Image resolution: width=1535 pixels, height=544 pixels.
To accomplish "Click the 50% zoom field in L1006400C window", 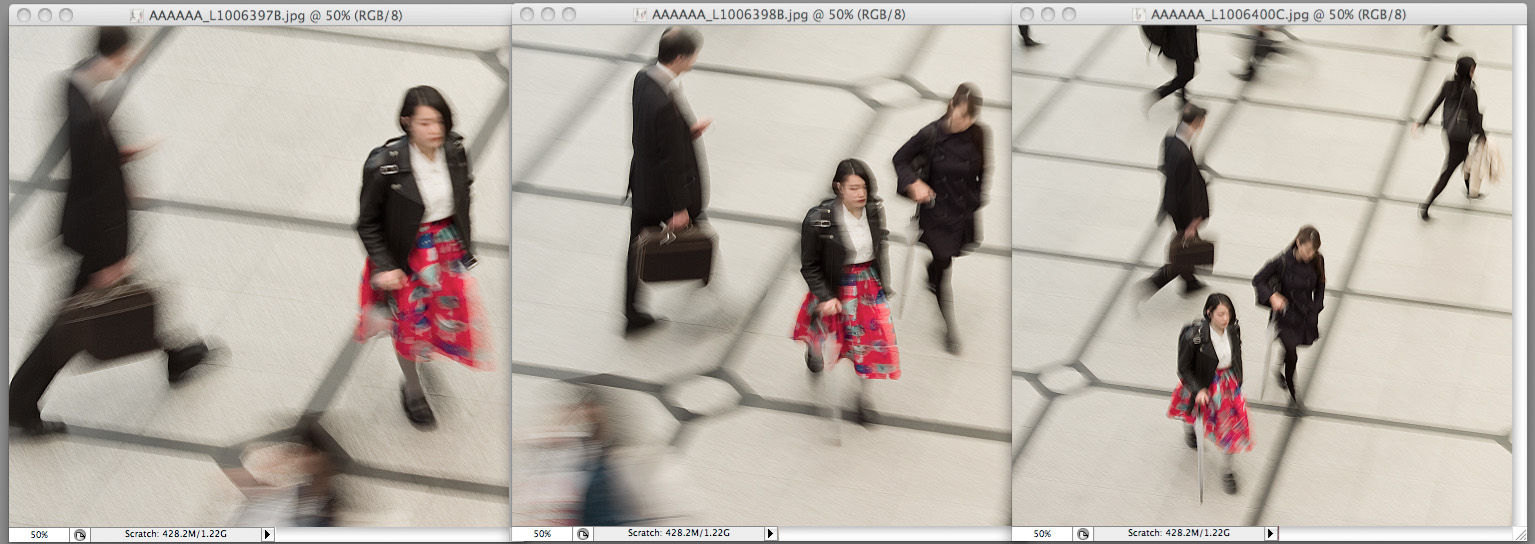I will pyautogui.click(x=1043, y=535).
